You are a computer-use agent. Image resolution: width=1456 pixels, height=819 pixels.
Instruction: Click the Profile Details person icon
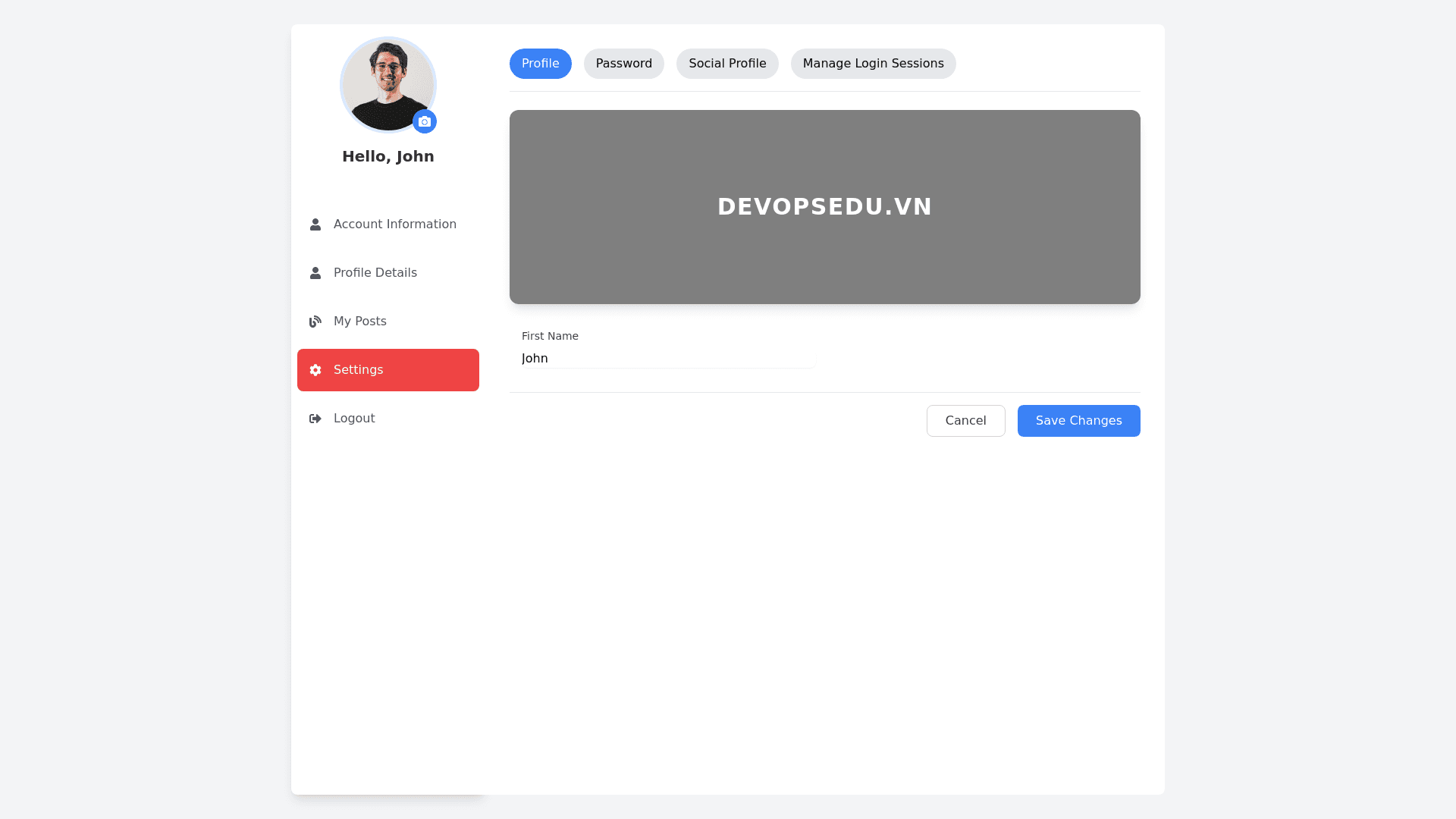coord(315,273)
